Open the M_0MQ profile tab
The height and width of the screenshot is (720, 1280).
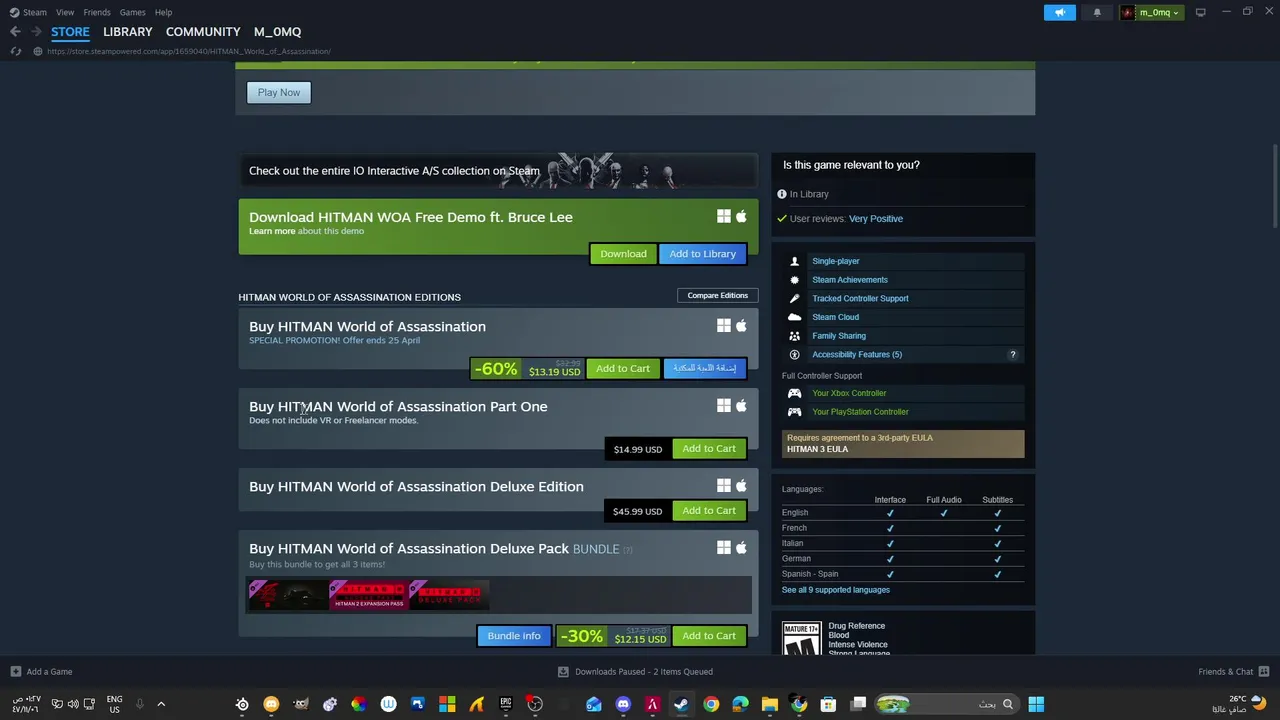(x=277, y=32)
